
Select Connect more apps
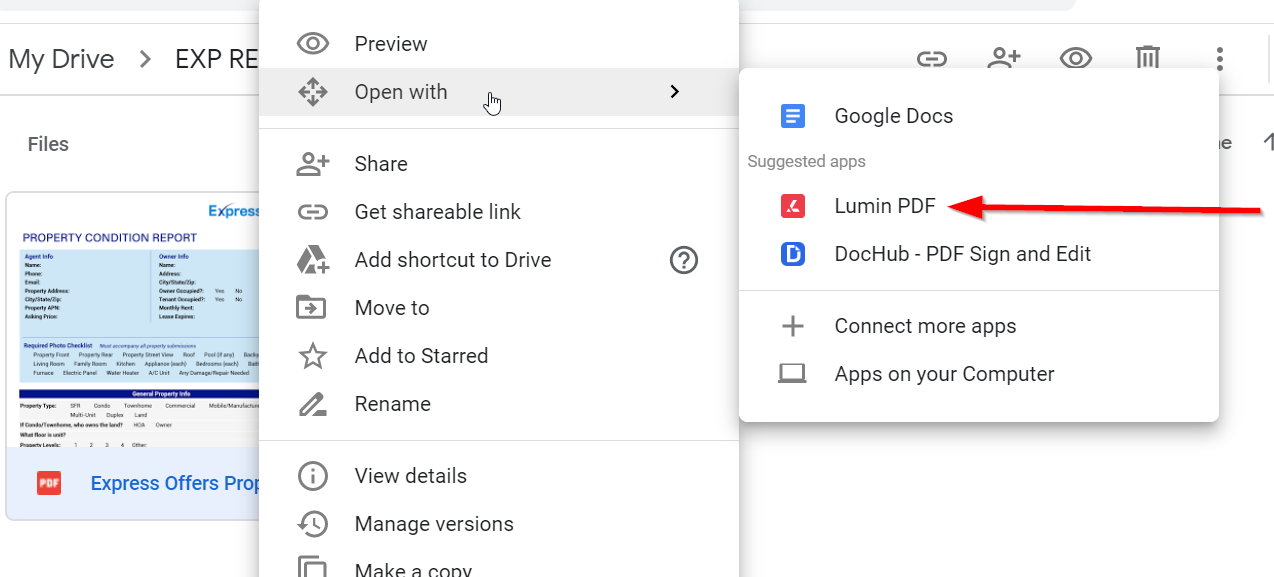979,326
